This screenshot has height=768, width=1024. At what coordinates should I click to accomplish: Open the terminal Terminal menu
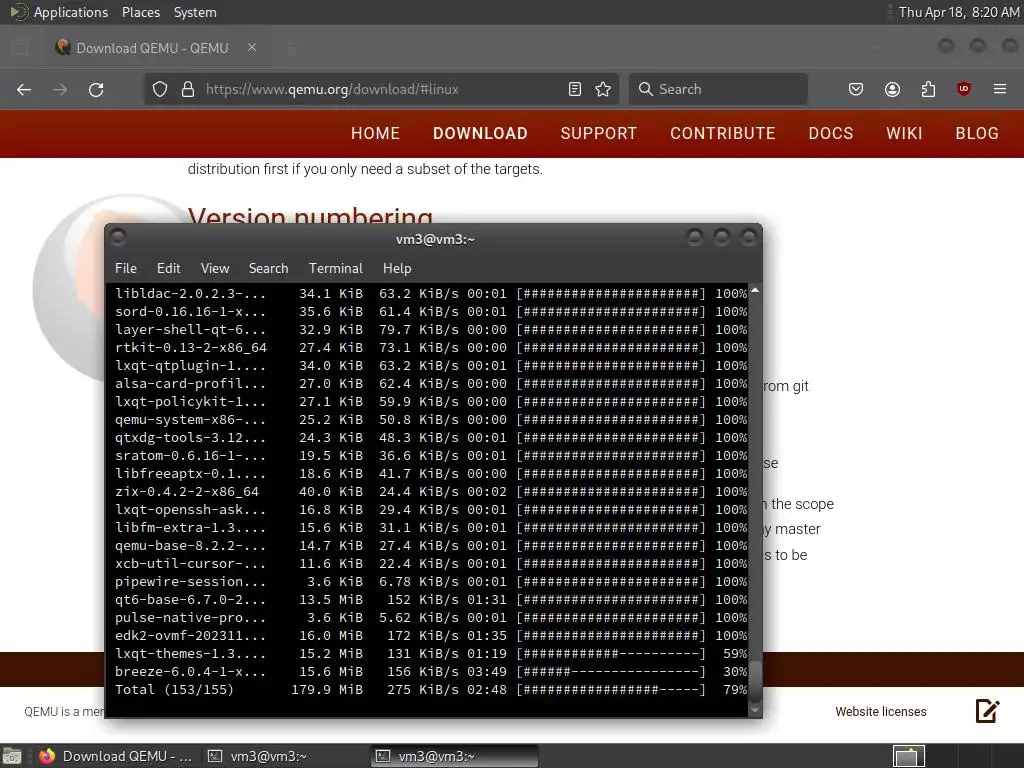coord(336,268)
